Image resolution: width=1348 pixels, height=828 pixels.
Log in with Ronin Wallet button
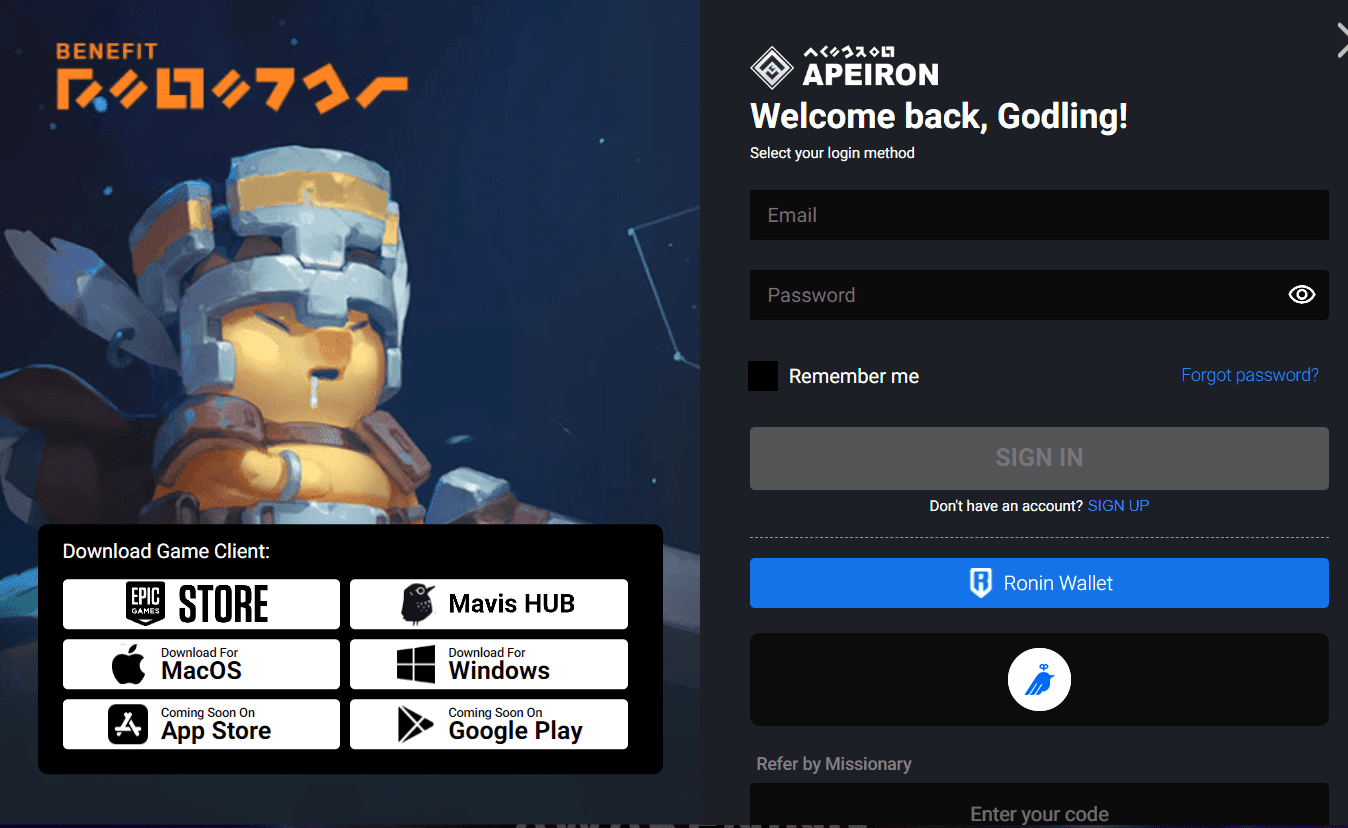tap(1039, 583)
